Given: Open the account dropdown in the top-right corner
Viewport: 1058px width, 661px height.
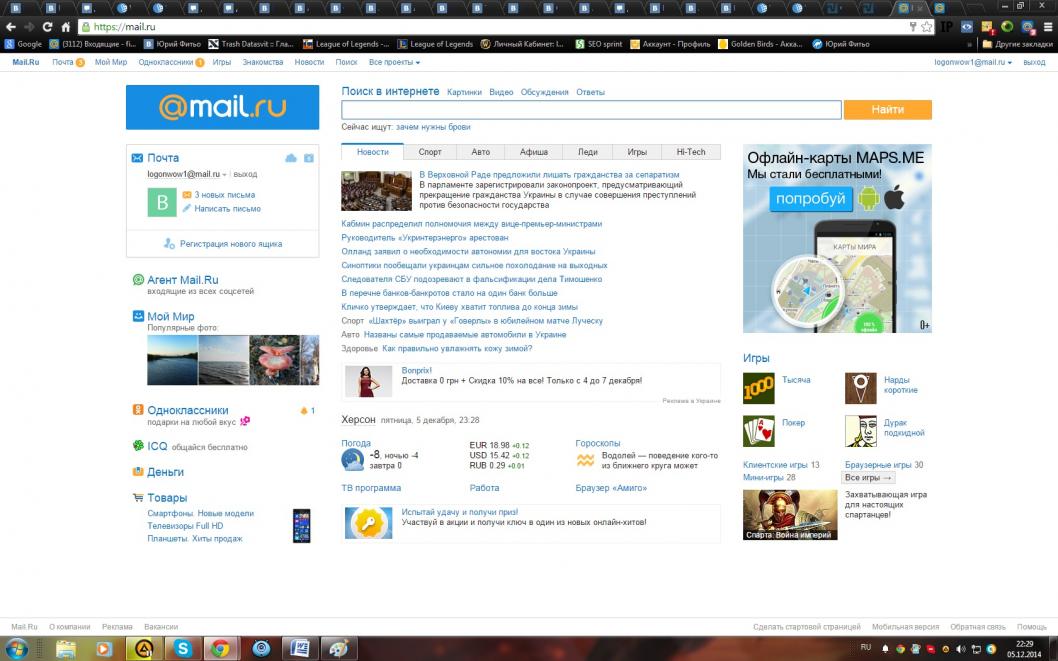Looking at the screenshot, I should [972, 62].
